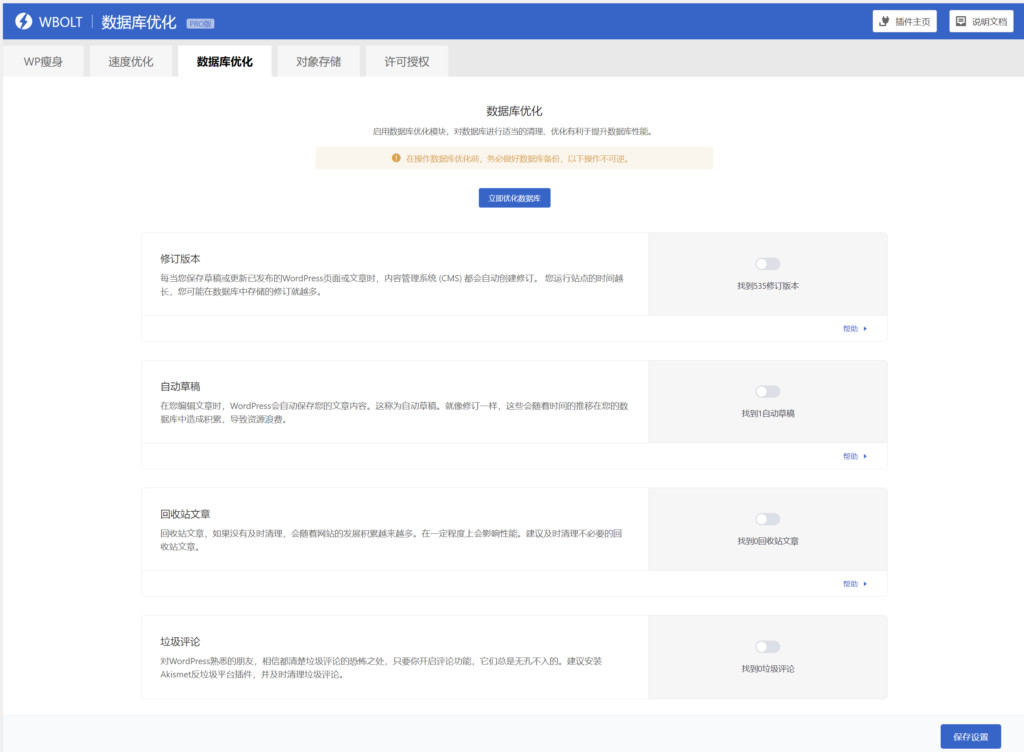This screenshot has height=752, width=1024.
Task: Expand 帮助 under 回收站文章 section
Action: point(854,584)
